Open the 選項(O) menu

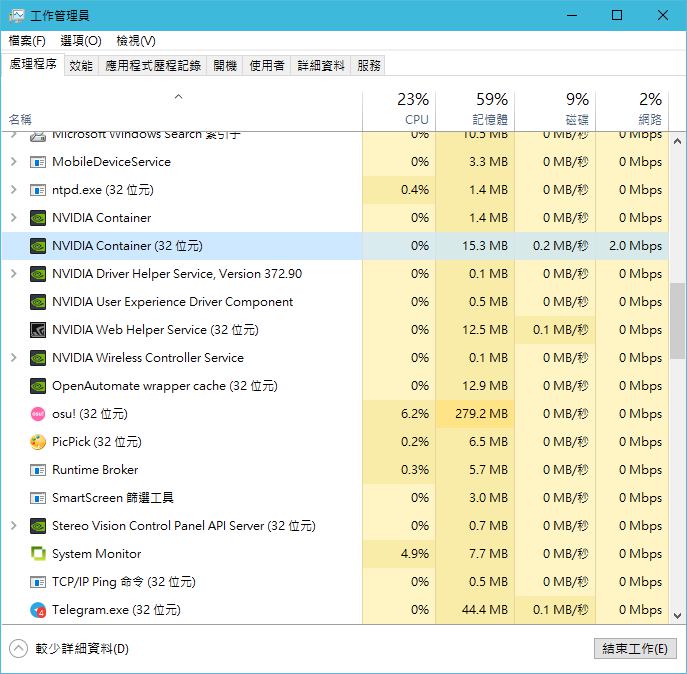[x=81, y=41]
